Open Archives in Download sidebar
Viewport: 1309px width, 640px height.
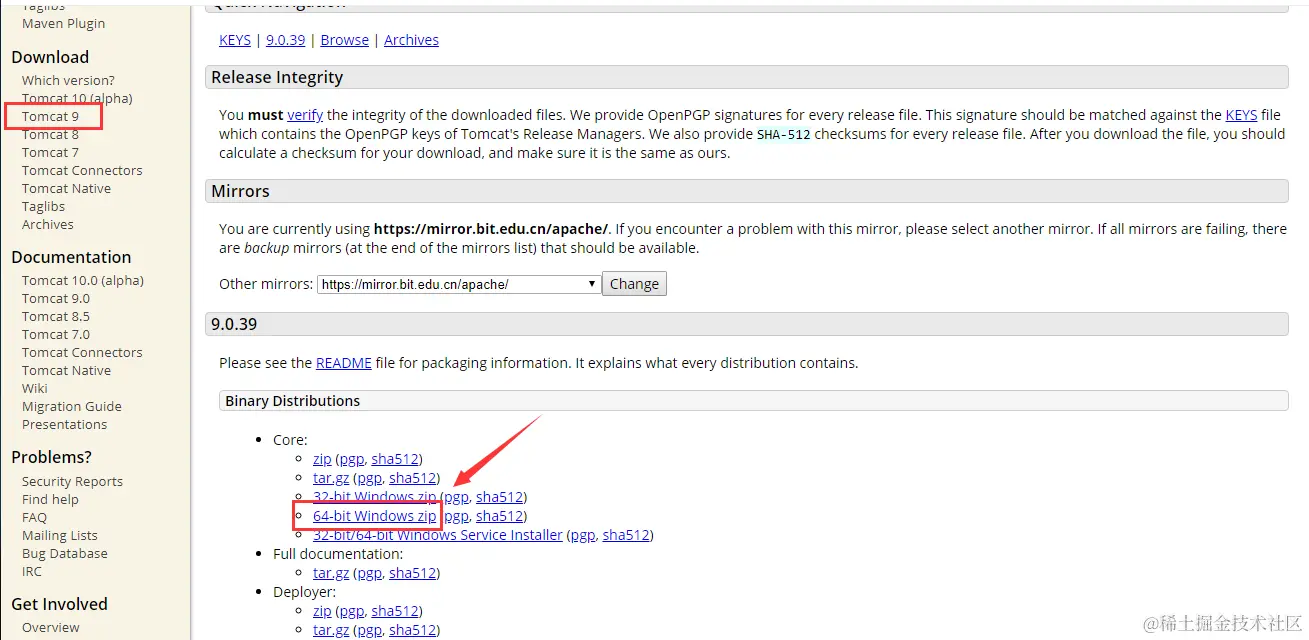[x=48, y=224]
